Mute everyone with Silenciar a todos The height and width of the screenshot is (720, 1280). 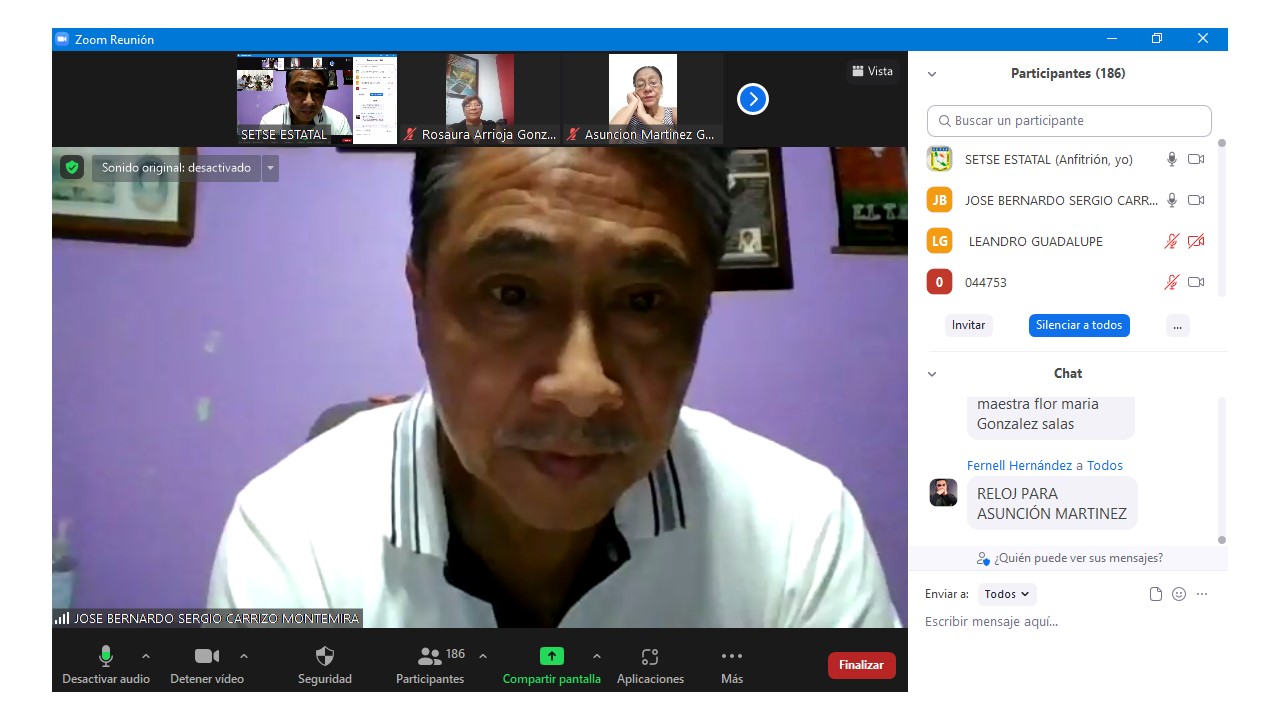click(x=1079, y=325)
